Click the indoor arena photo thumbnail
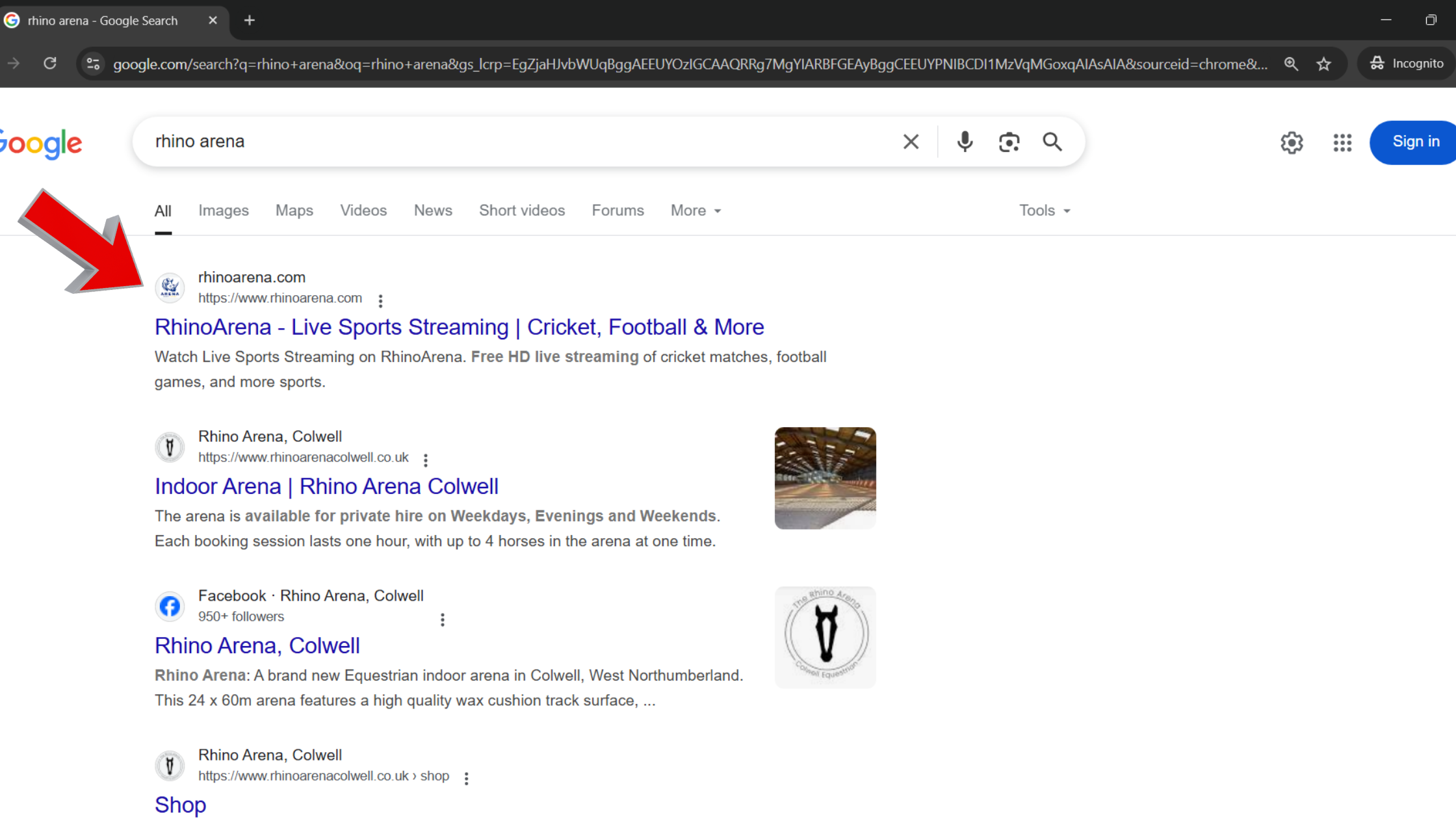1456x819 pixels. 825,478
